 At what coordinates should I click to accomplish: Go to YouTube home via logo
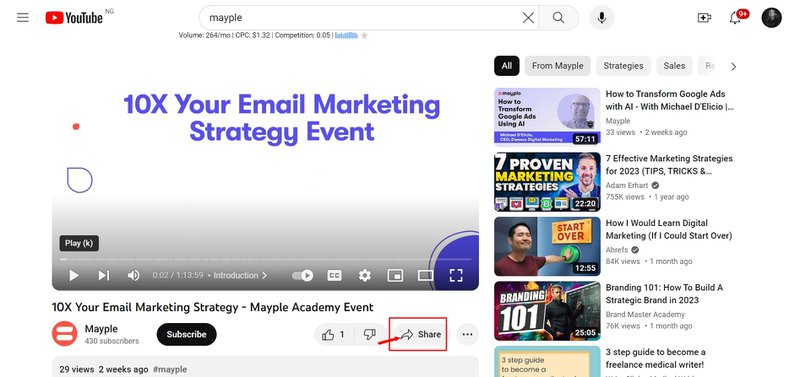point(74,18)
